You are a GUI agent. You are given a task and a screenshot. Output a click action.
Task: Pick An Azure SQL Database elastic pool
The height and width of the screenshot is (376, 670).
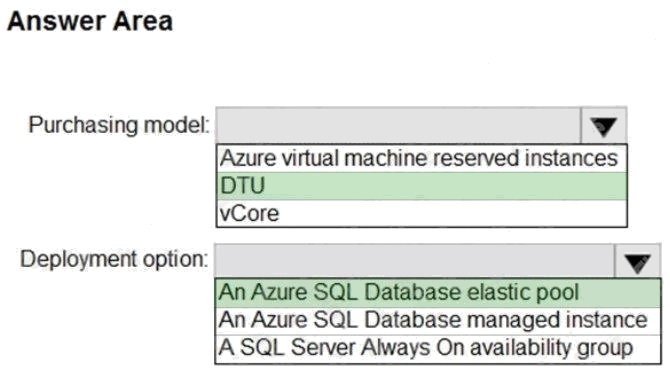pyautogui.click(x=438, y=293)
